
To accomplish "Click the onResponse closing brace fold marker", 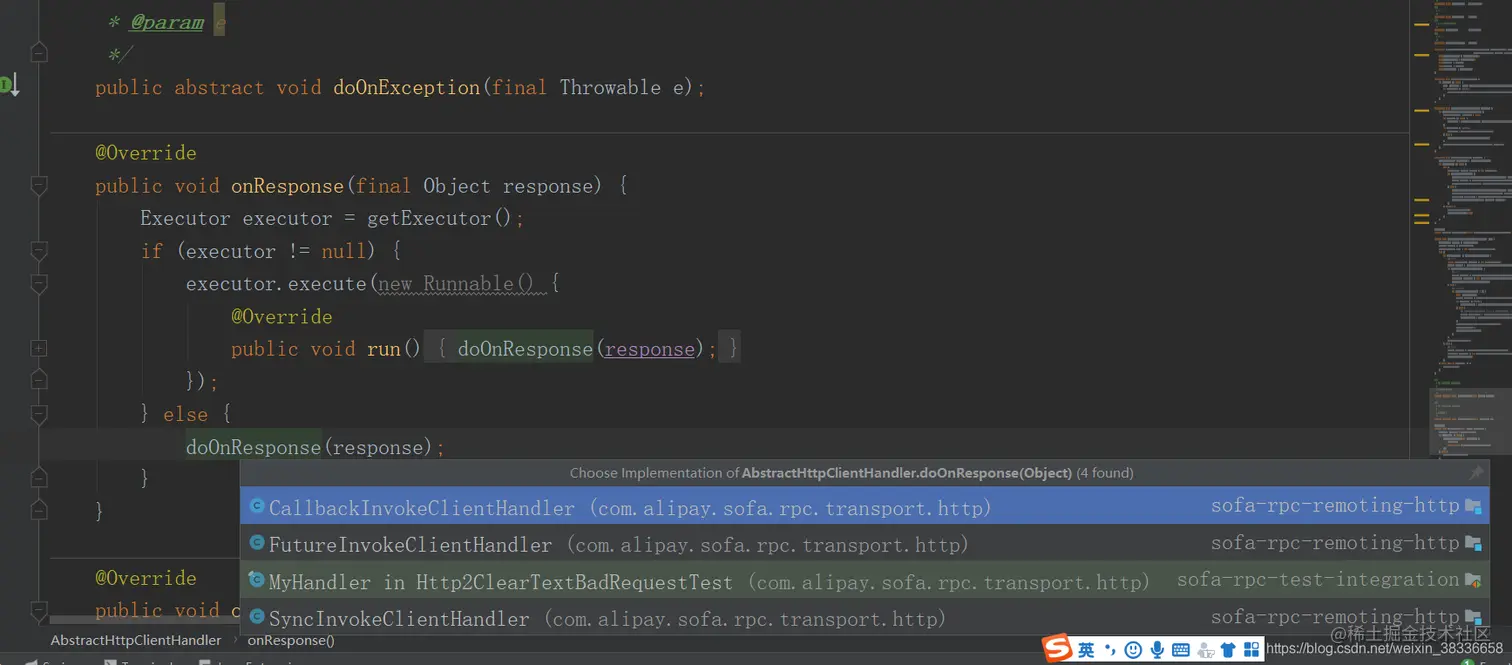I will 39,510.
